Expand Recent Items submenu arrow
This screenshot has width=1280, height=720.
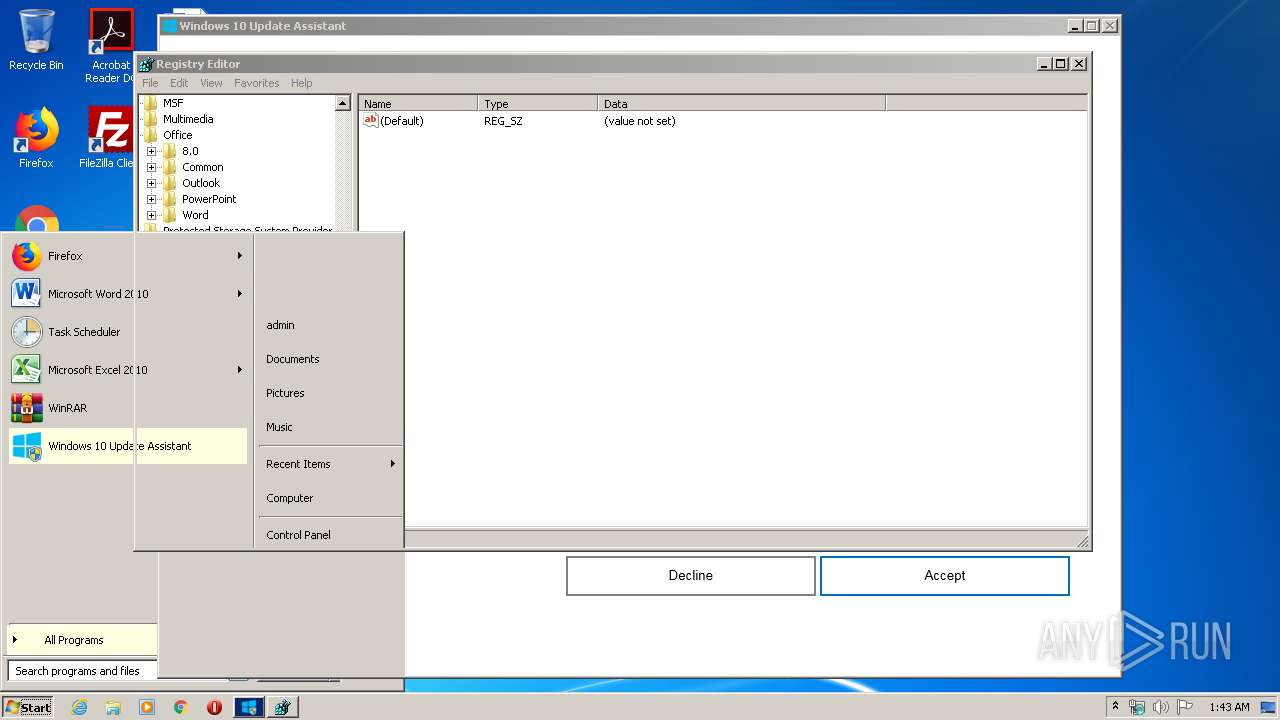point(393,464)
